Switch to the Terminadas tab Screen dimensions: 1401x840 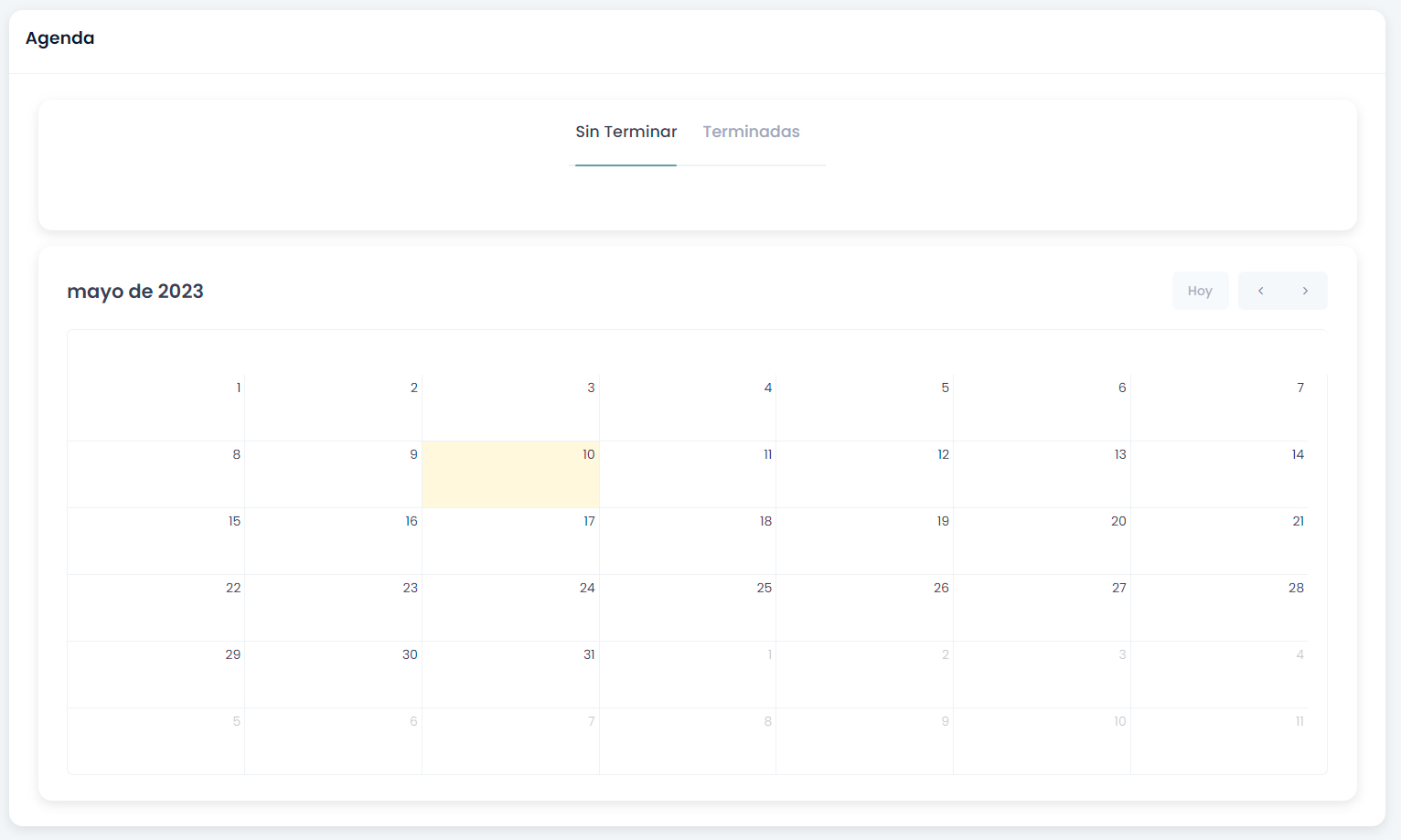(751, 132)
